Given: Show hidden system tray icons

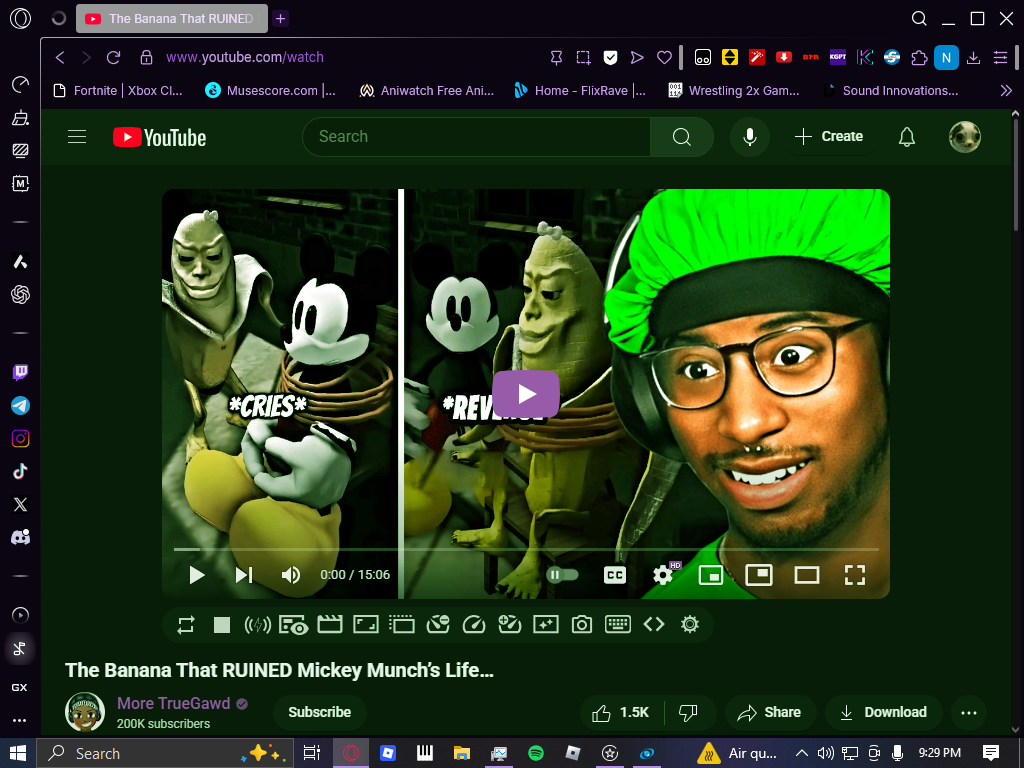Looking at the screenshot, I should pyautogui.click(x=801, y=753).
